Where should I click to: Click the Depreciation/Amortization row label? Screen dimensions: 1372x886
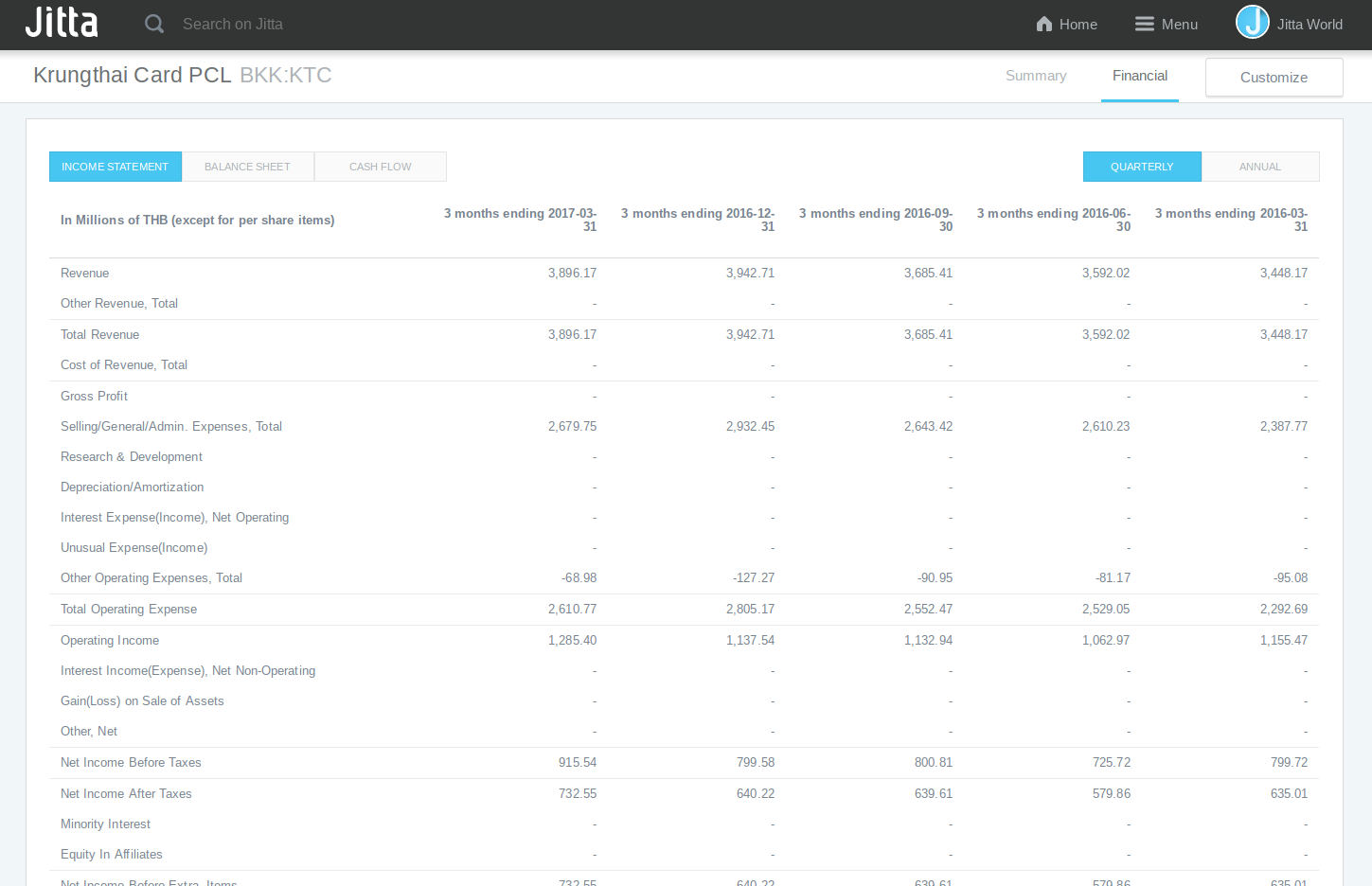132,487
